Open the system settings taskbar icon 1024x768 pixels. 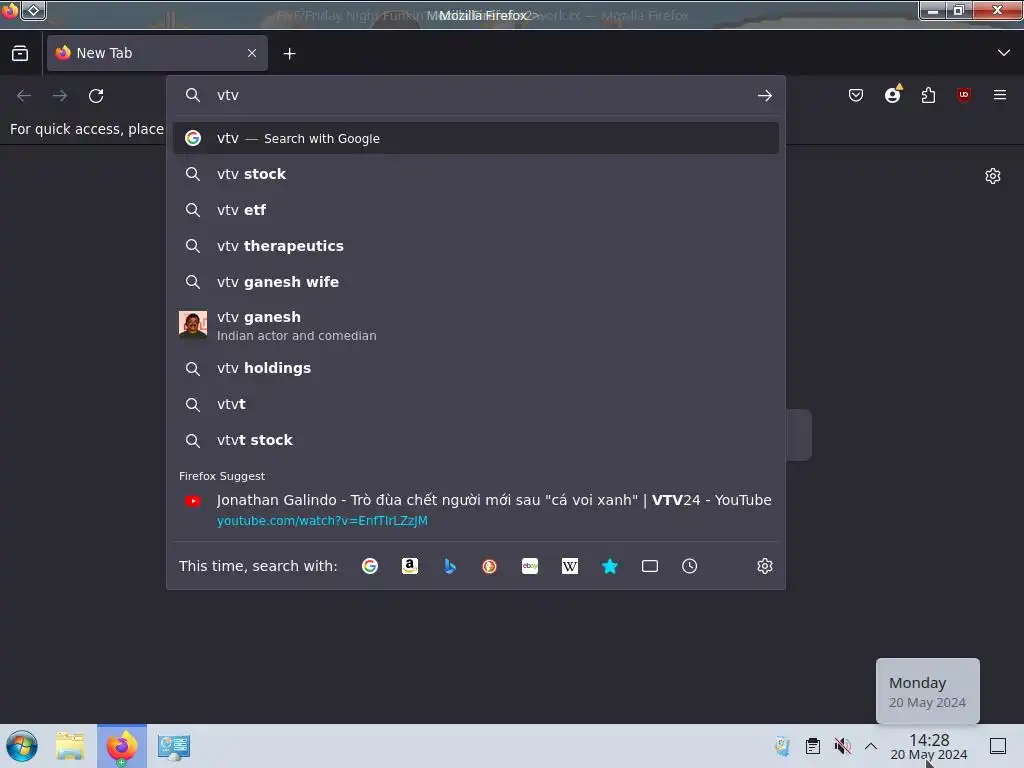pos(173,746)
